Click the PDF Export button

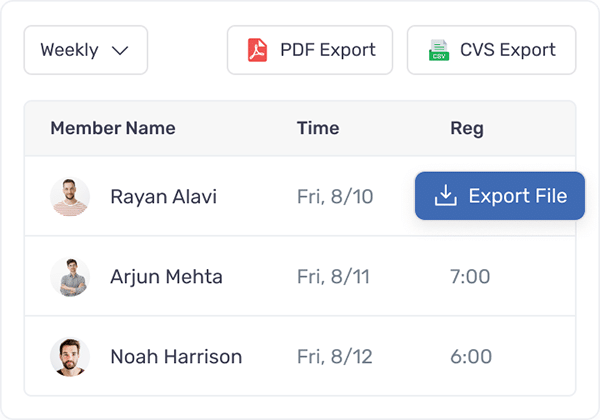[x=310, y=50]
